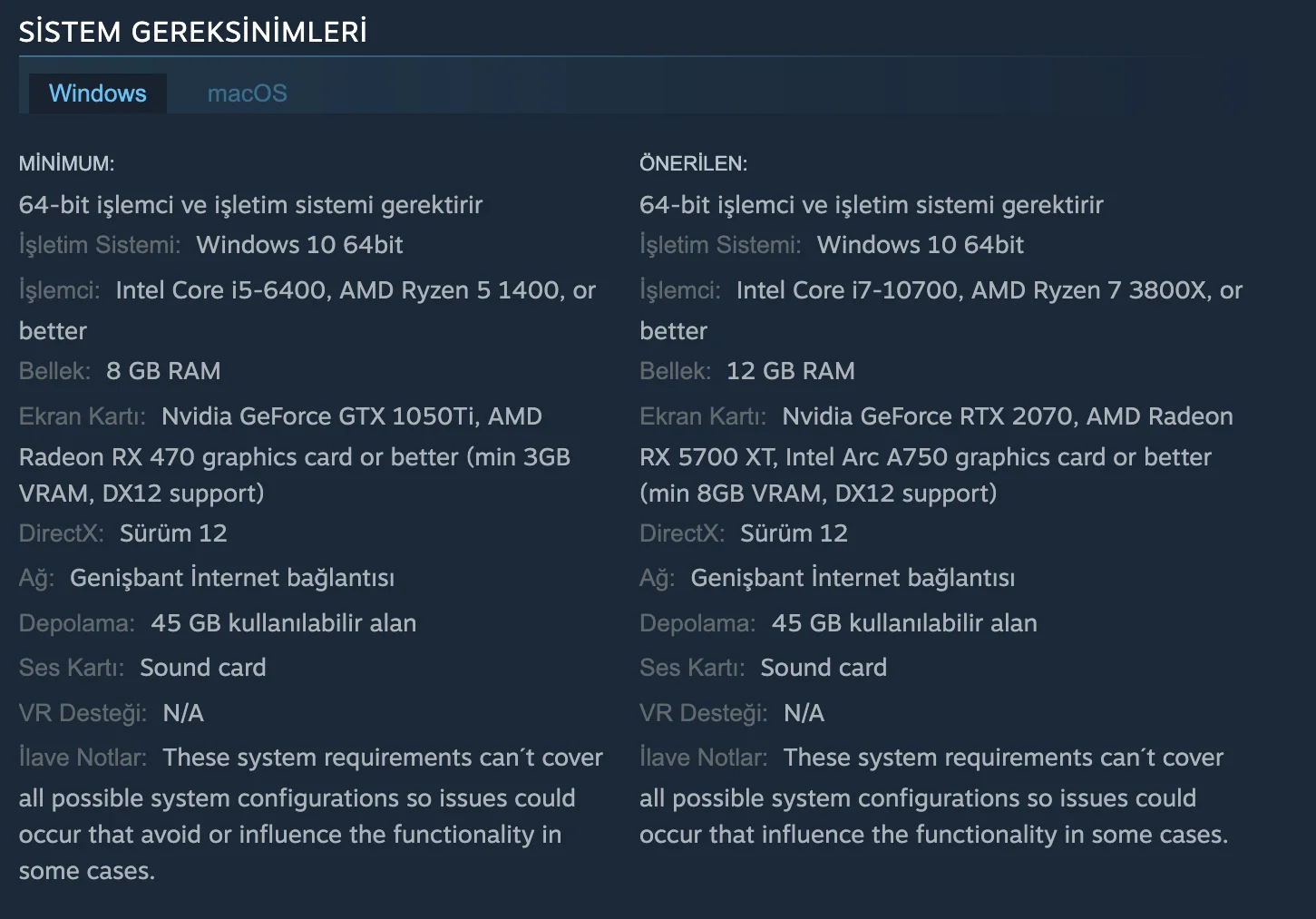This screenshot has width=1316, height=919.
Task: Click the Nvidia GeForce GTX 1050Ti text
Action: click(x=318, y=416)
